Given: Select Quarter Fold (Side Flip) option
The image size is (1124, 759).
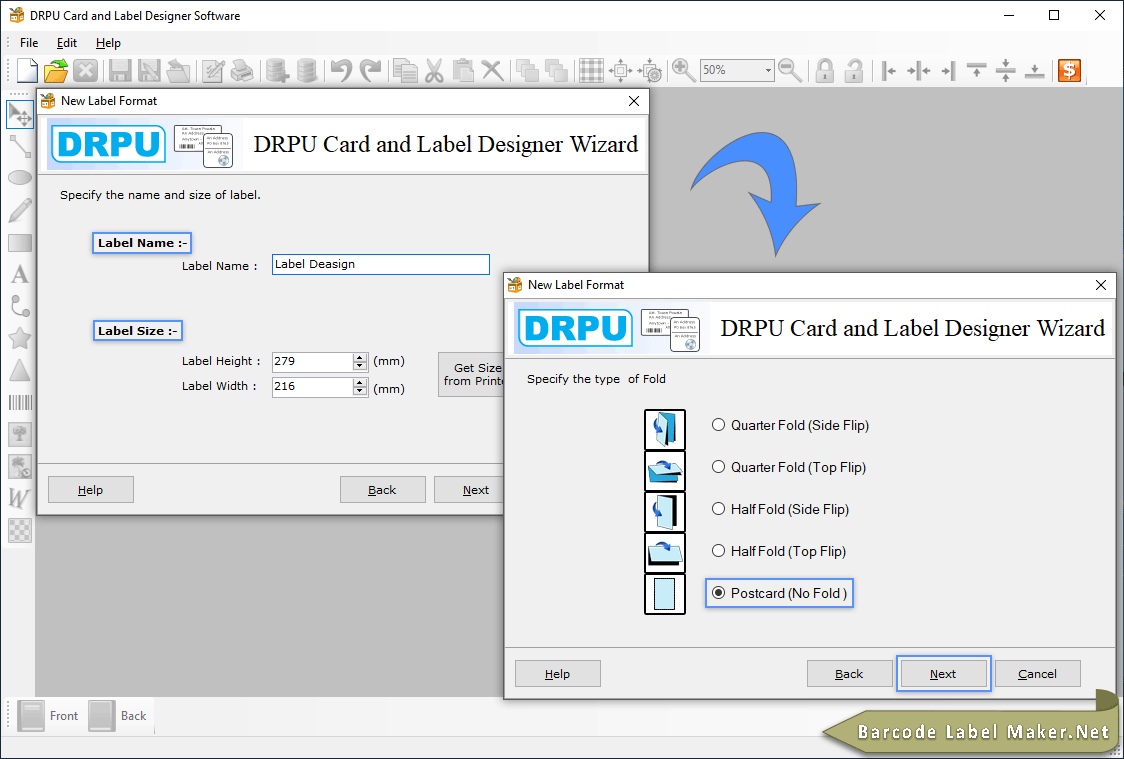Looking at the screenshot, I should tap(790, 425).
